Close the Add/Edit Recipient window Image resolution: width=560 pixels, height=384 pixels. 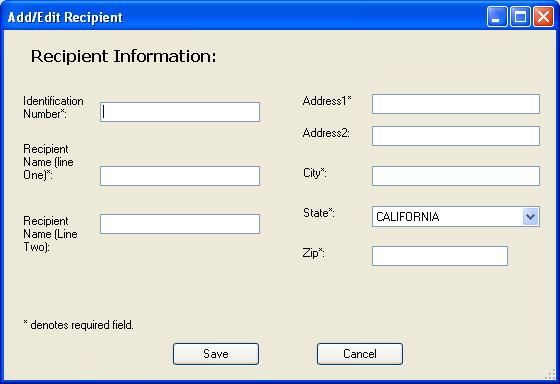pyautogui.click(x=543, y=17)
